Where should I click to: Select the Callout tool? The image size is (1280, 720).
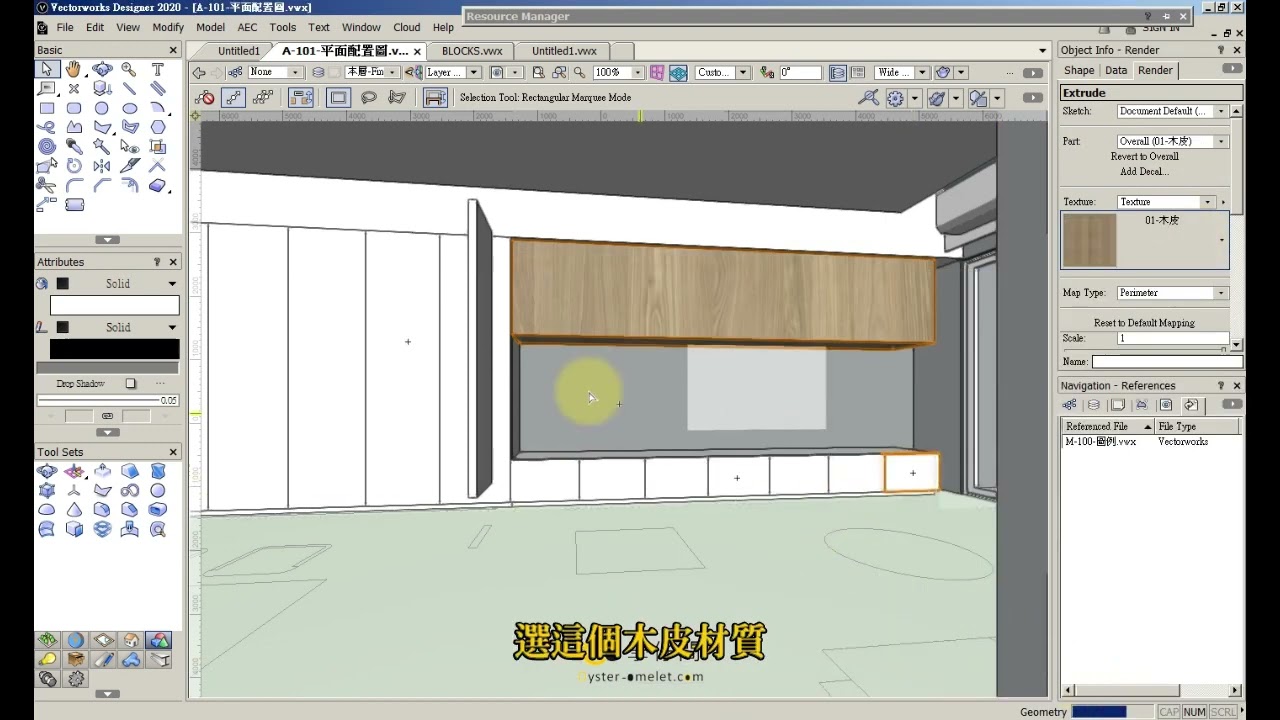click(47, 88)
